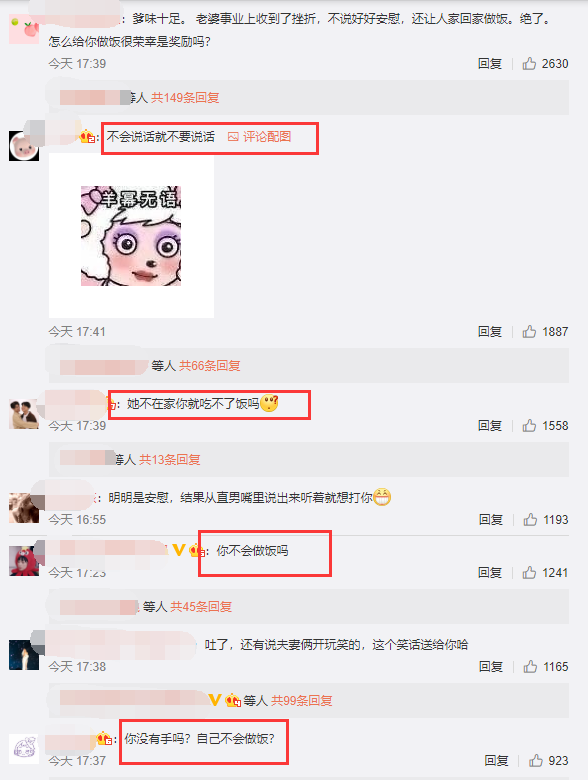
Task: Show the 共13条回复 replies
Action: 169,459
